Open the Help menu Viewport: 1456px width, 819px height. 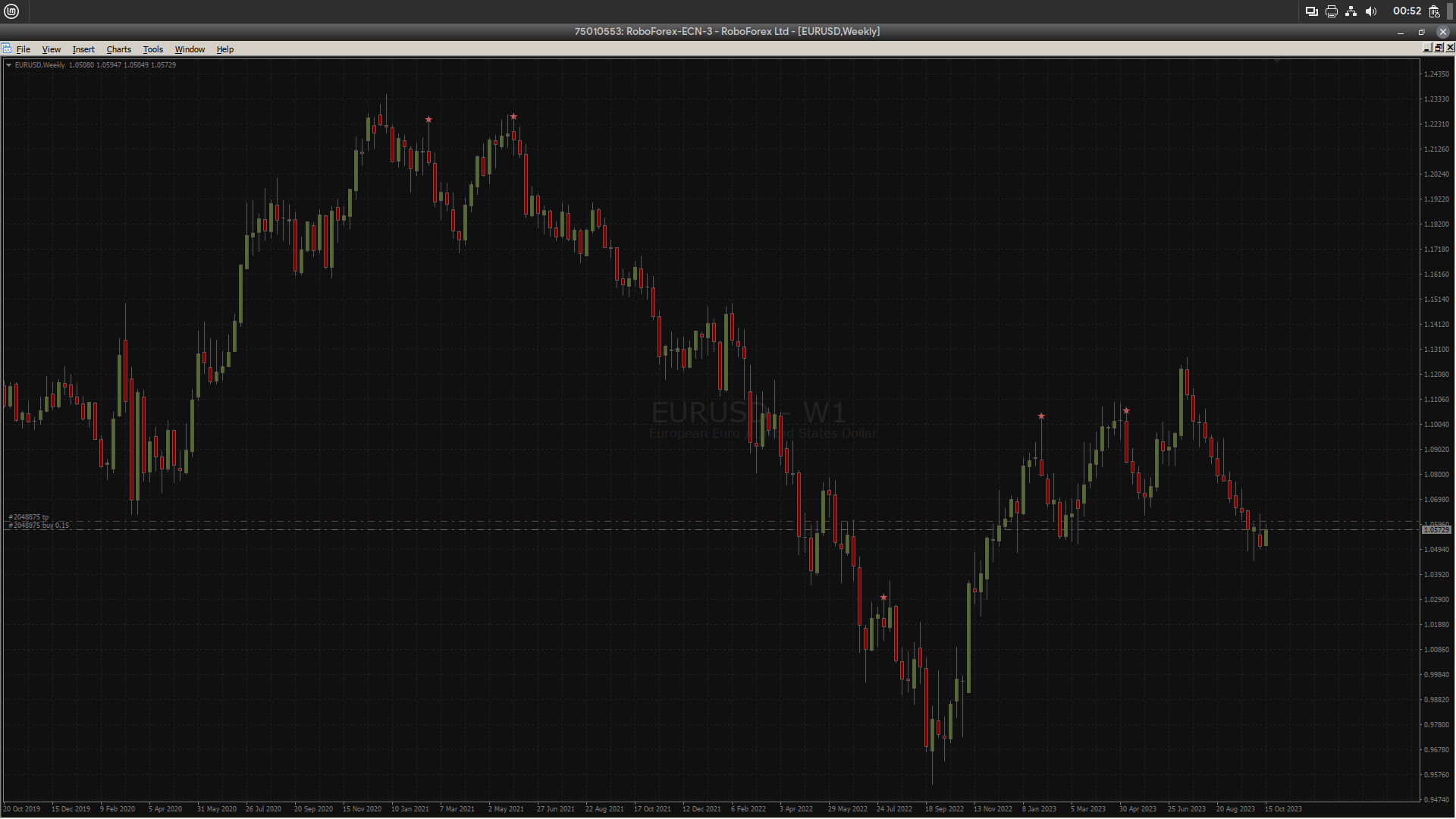[x=225, y=49]
